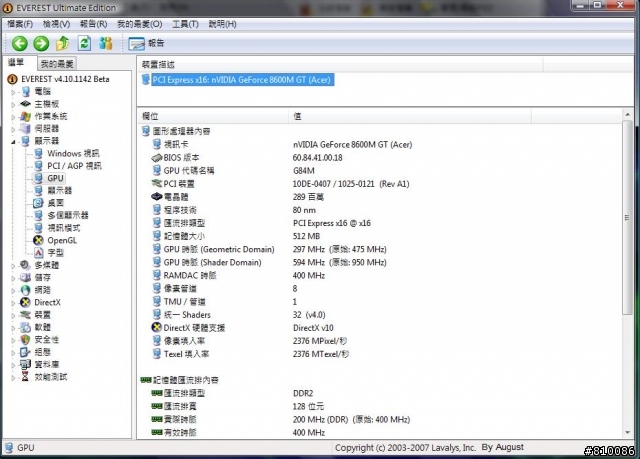The height and width of the screenshot is (459, 640).
Task: Click the 字型 fonts tree icon
Action: pos(38,253)
